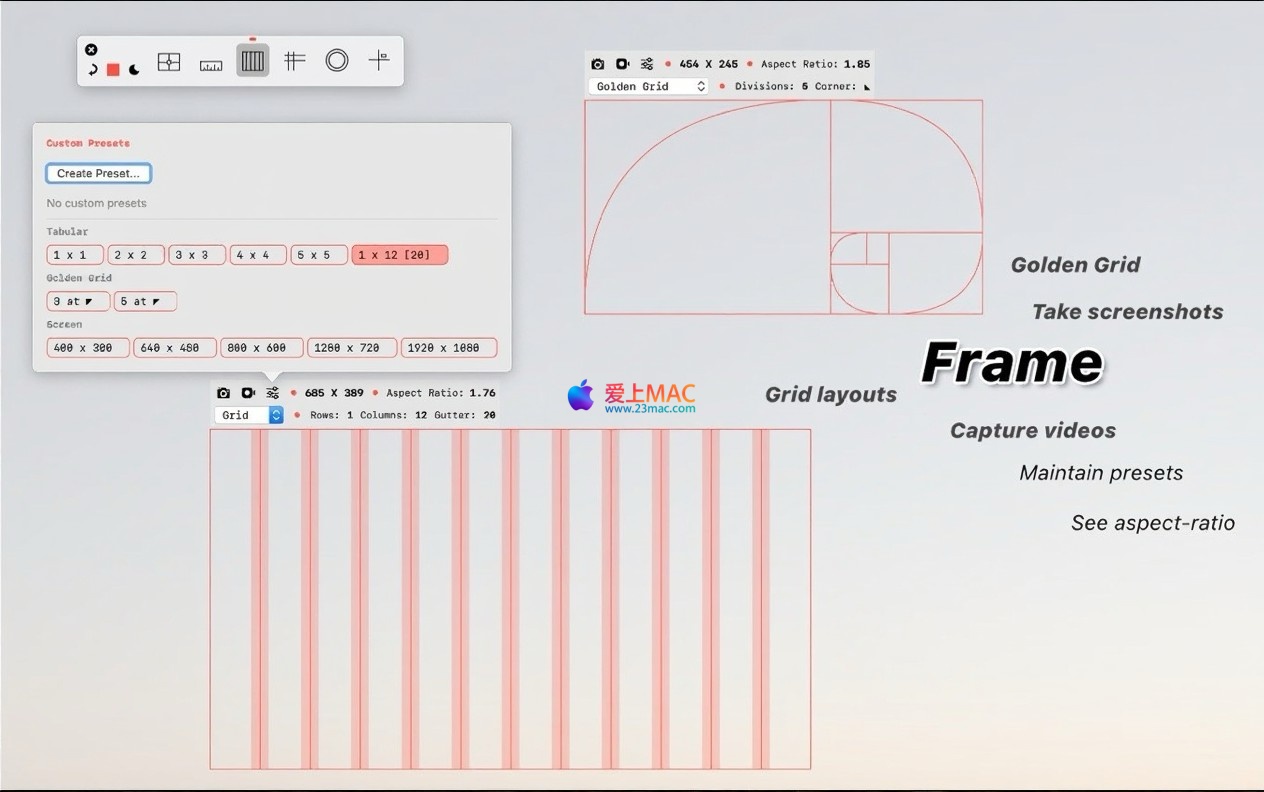The height and width of the screenshot is (792, 1264).
Task: Change the Golden Grid Corner indicator
Action: pyautogui.click(x=866, y=87)
